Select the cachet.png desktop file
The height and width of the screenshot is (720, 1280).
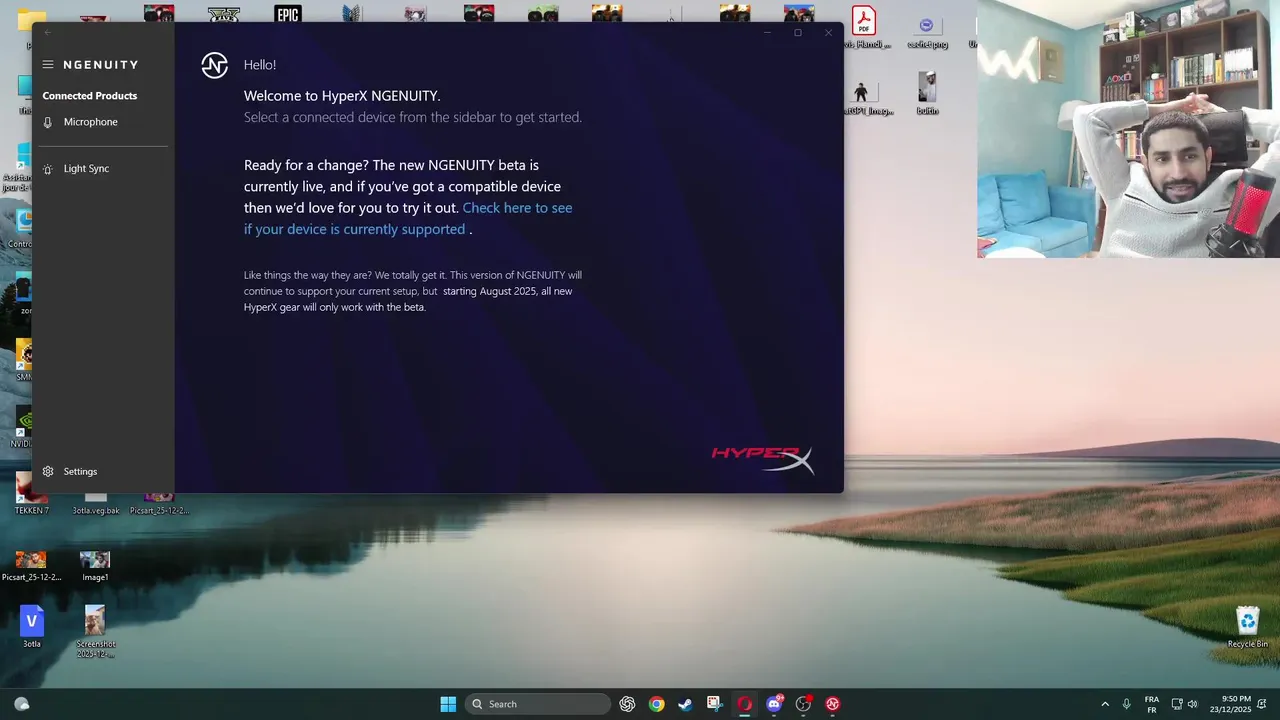pyautogui.click(x=927, y=32)
